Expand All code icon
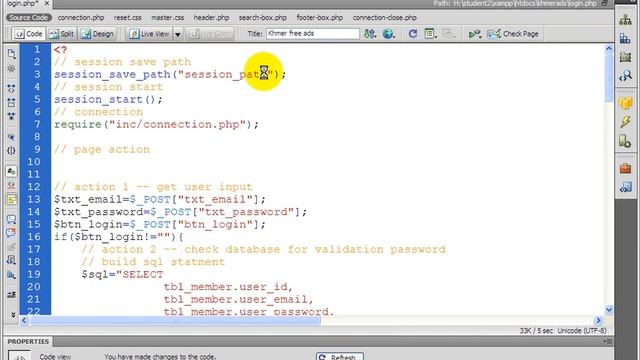The width and height of the screenshot is (640, 360). pyautogui.click(x=11, y=116)
